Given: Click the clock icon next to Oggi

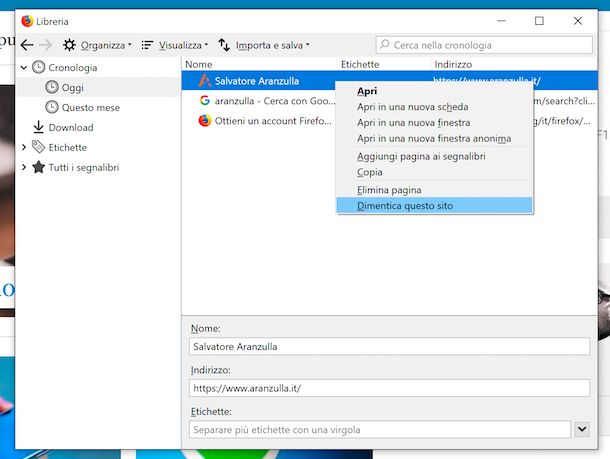Looking at the screenshot, I should [52, 87].
